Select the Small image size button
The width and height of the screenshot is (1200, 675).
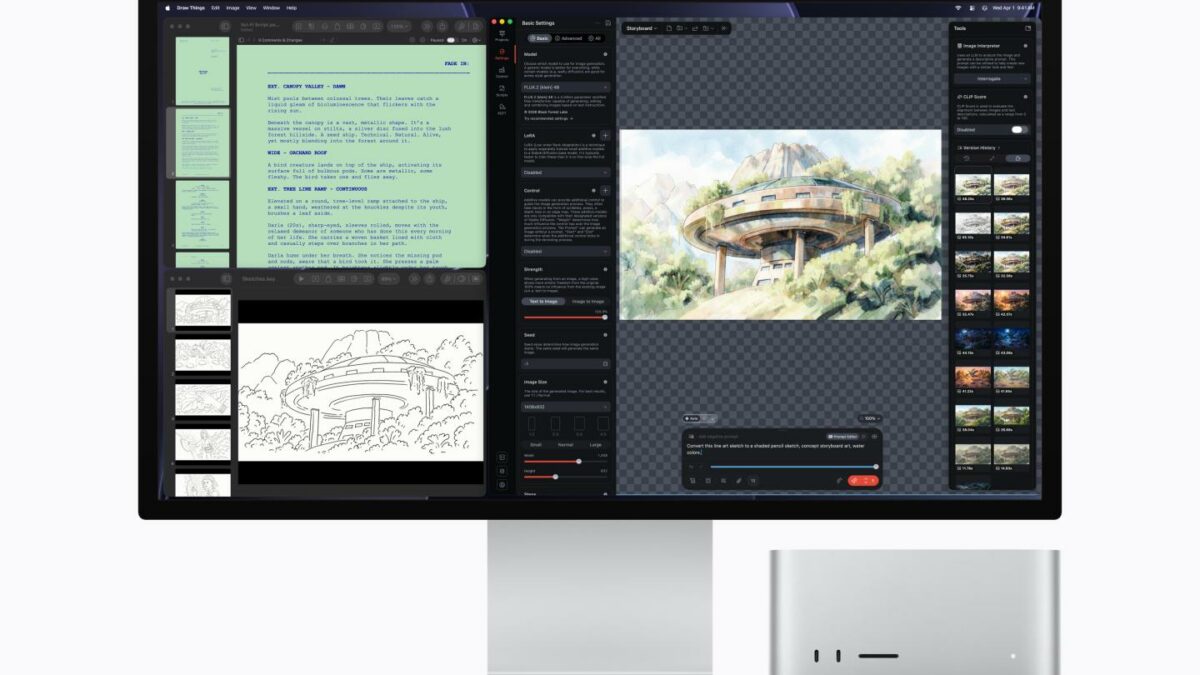pos(536,444)
